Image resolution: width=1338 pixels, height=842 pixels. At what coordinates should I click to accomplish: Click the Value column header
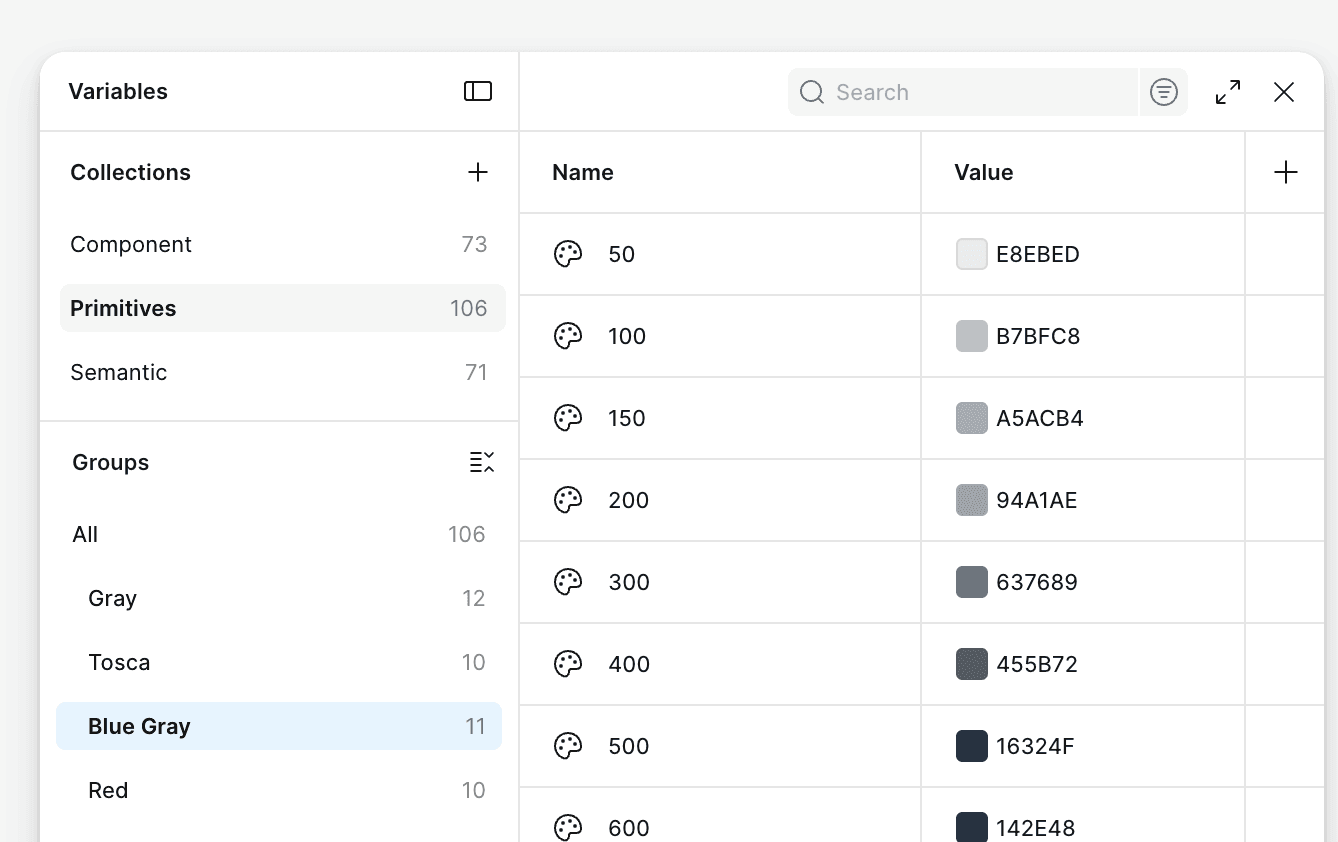tap(984, 172)
